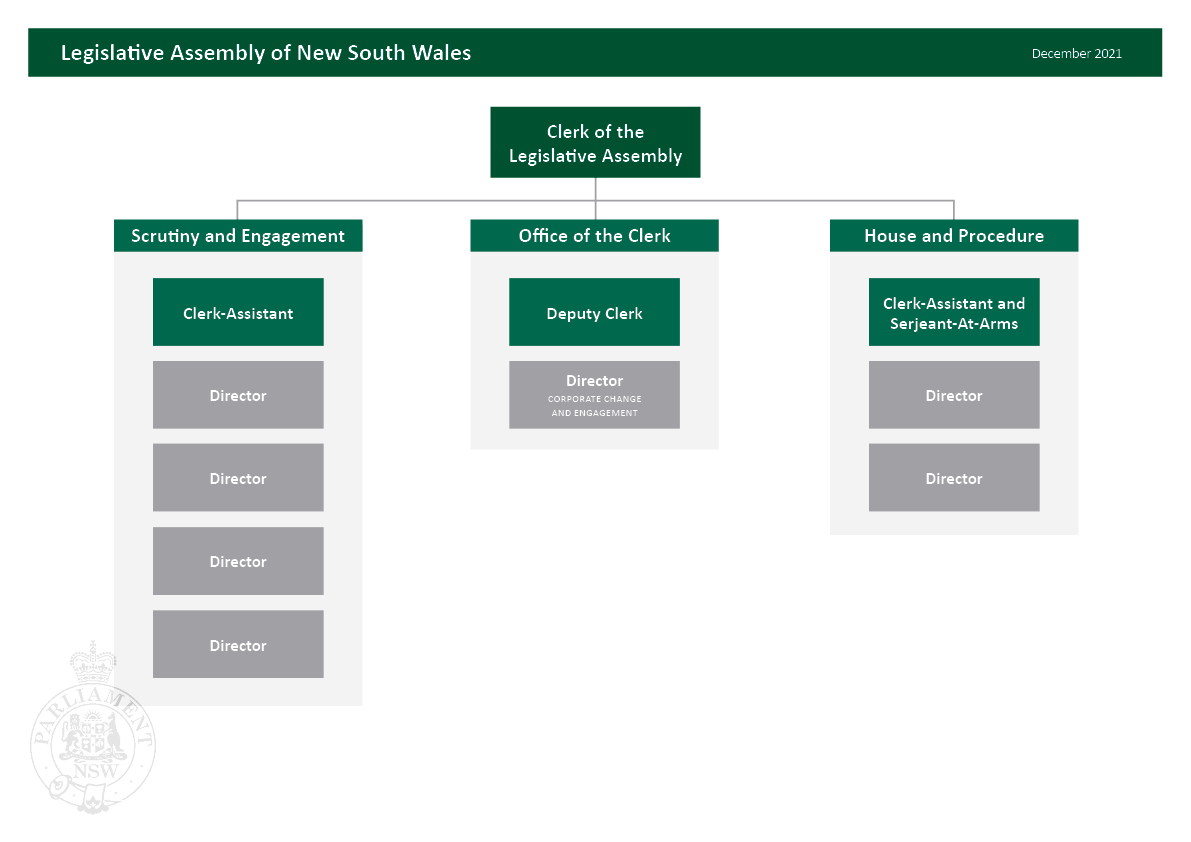Click the 'Legislative Assembly of New South Wales' title
This screenshot has width=1191, height=842.
[266, 52]
